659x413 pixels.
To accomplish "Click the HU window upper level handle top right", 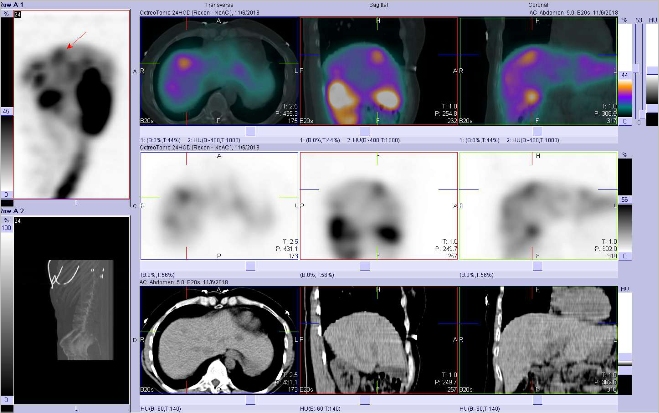I will click(x=652, y=70).
